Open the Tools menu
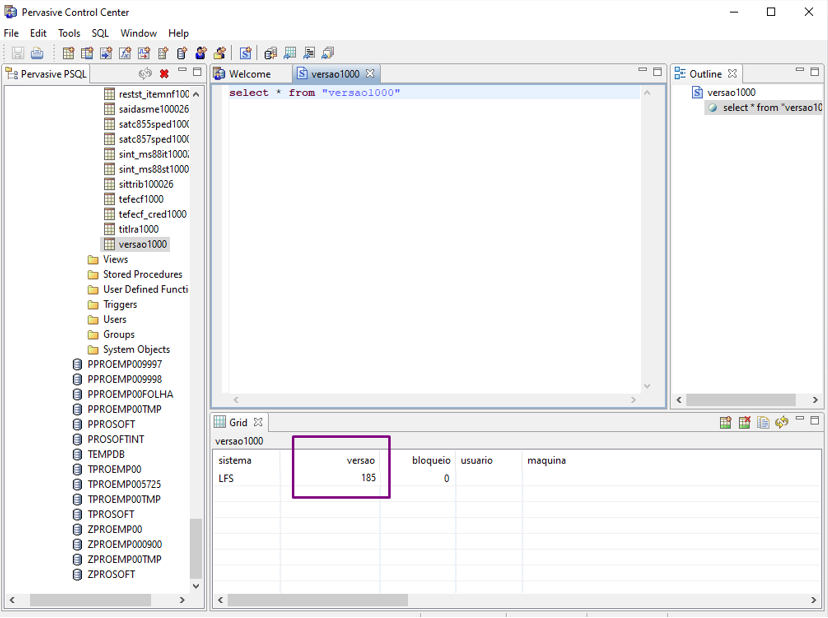Image resolution: width=828 pixels, height=618 pixels. [69, 33]
